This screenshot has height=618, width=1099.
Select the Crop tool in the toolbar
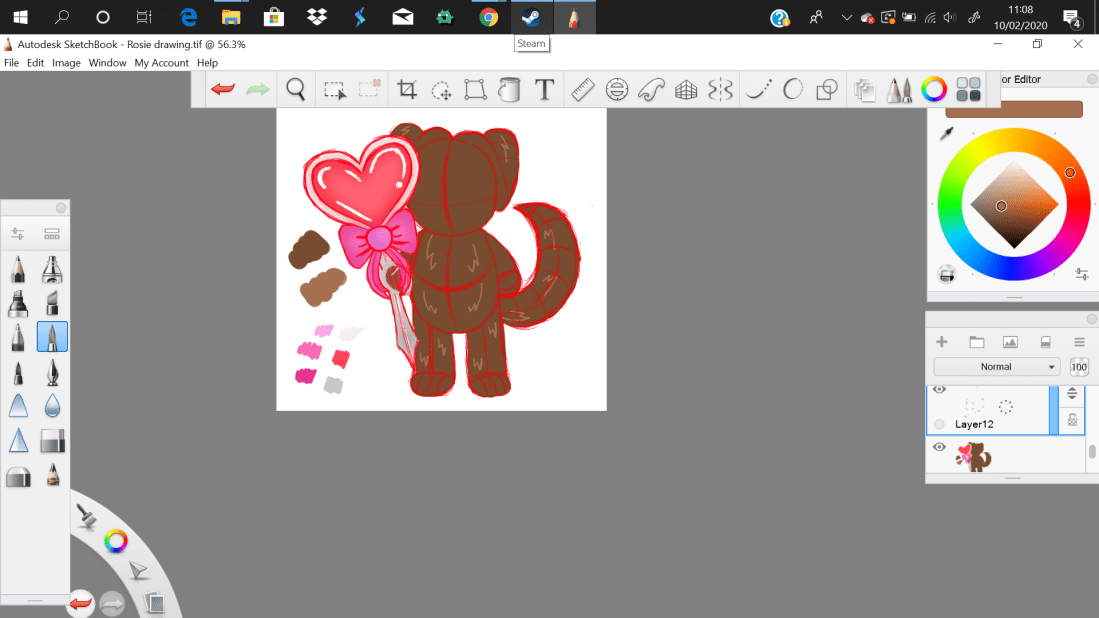[407, 90]
